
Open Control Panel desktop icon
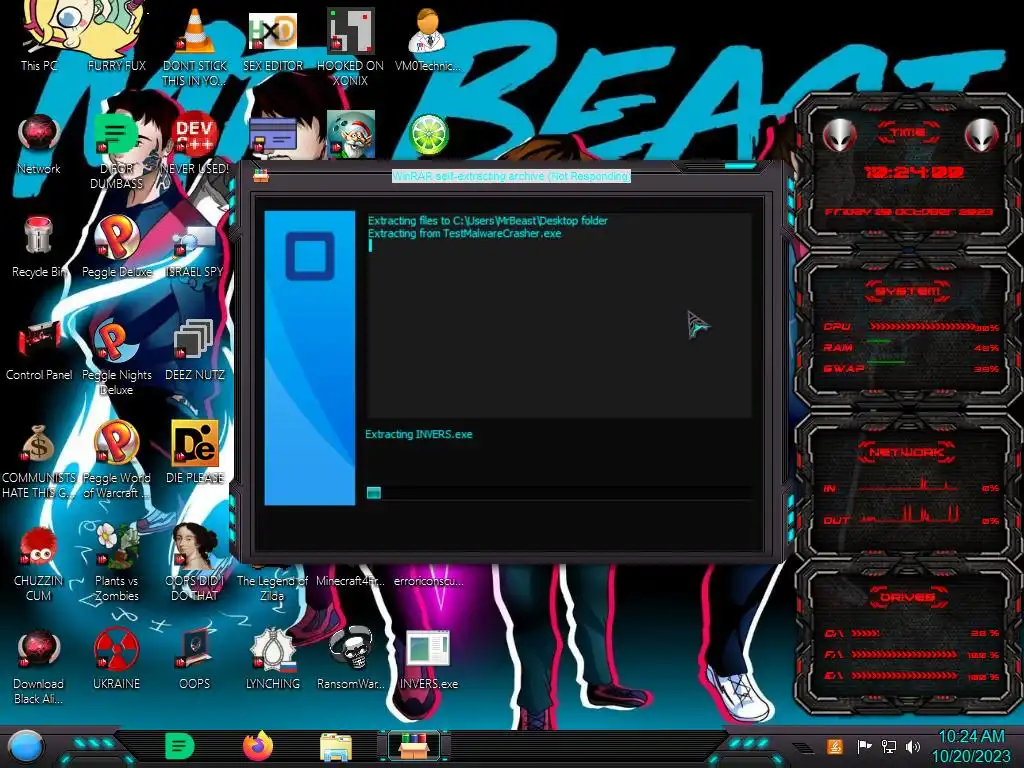(x=39, y=350)
